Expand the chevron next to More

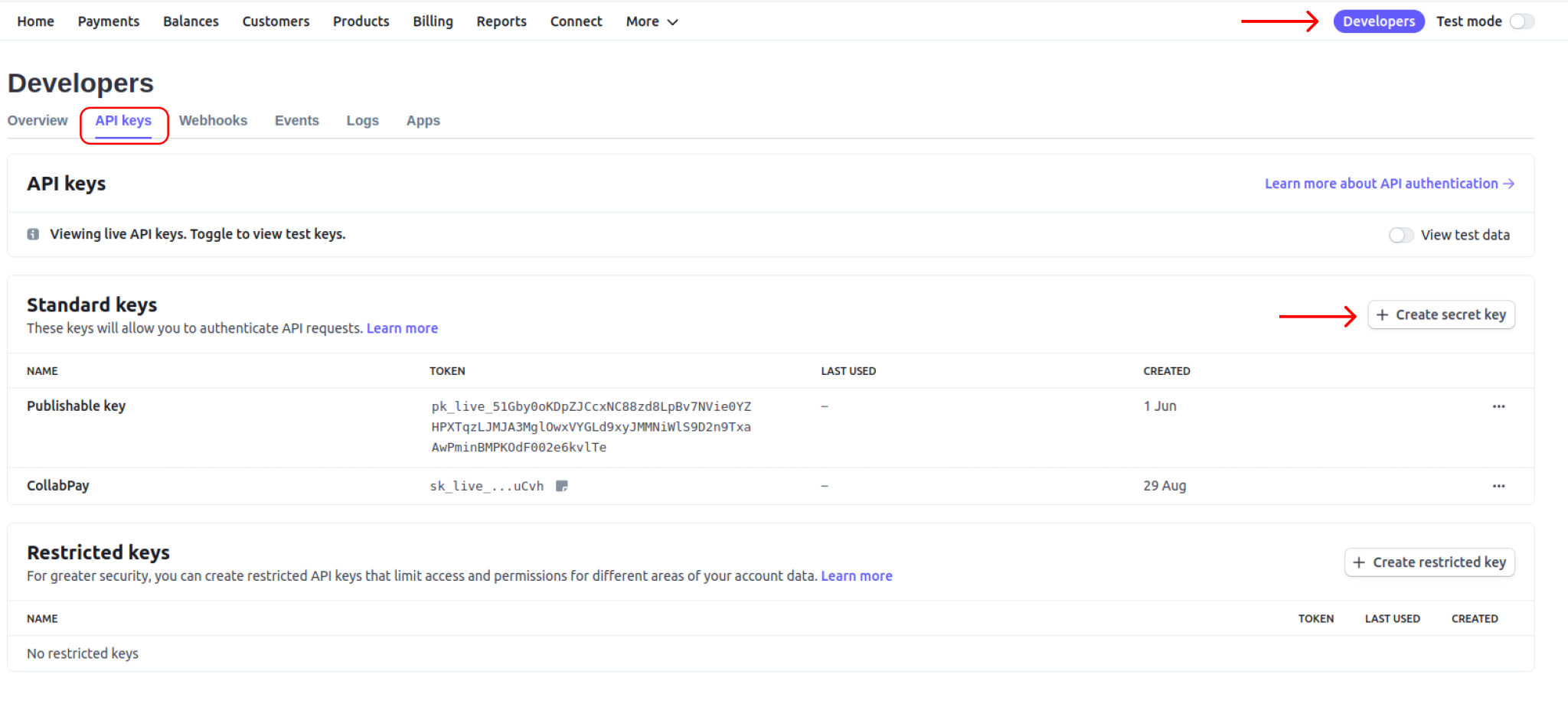click(672, 21)
